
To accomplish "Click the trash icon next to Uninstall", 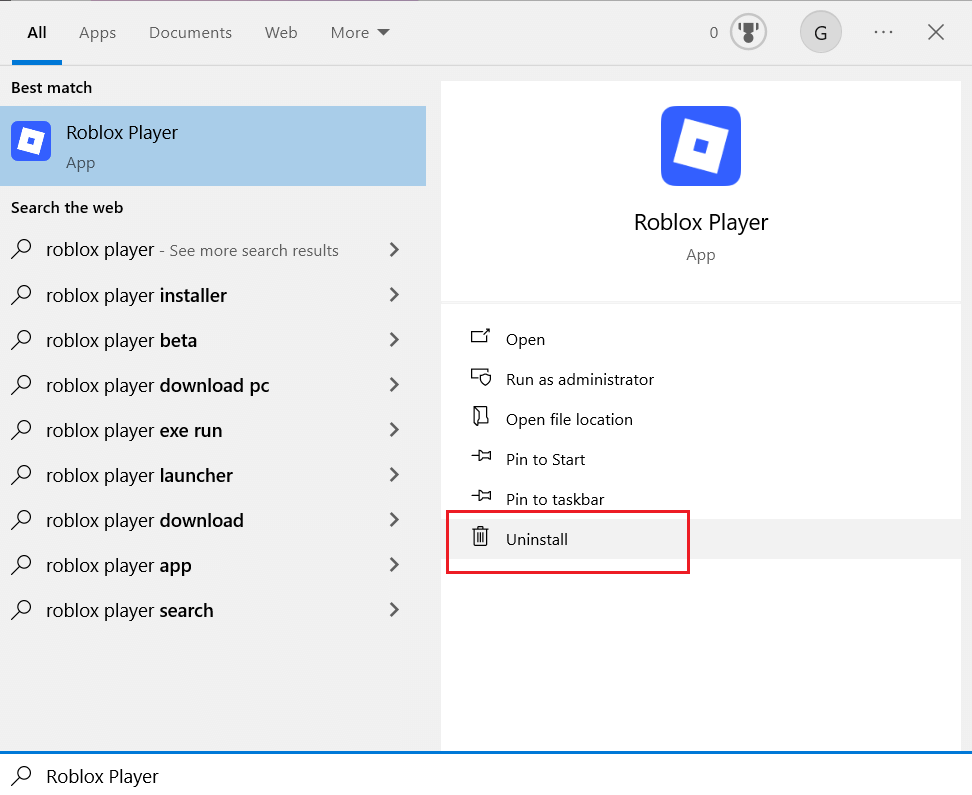I will [x=480, y=536].
